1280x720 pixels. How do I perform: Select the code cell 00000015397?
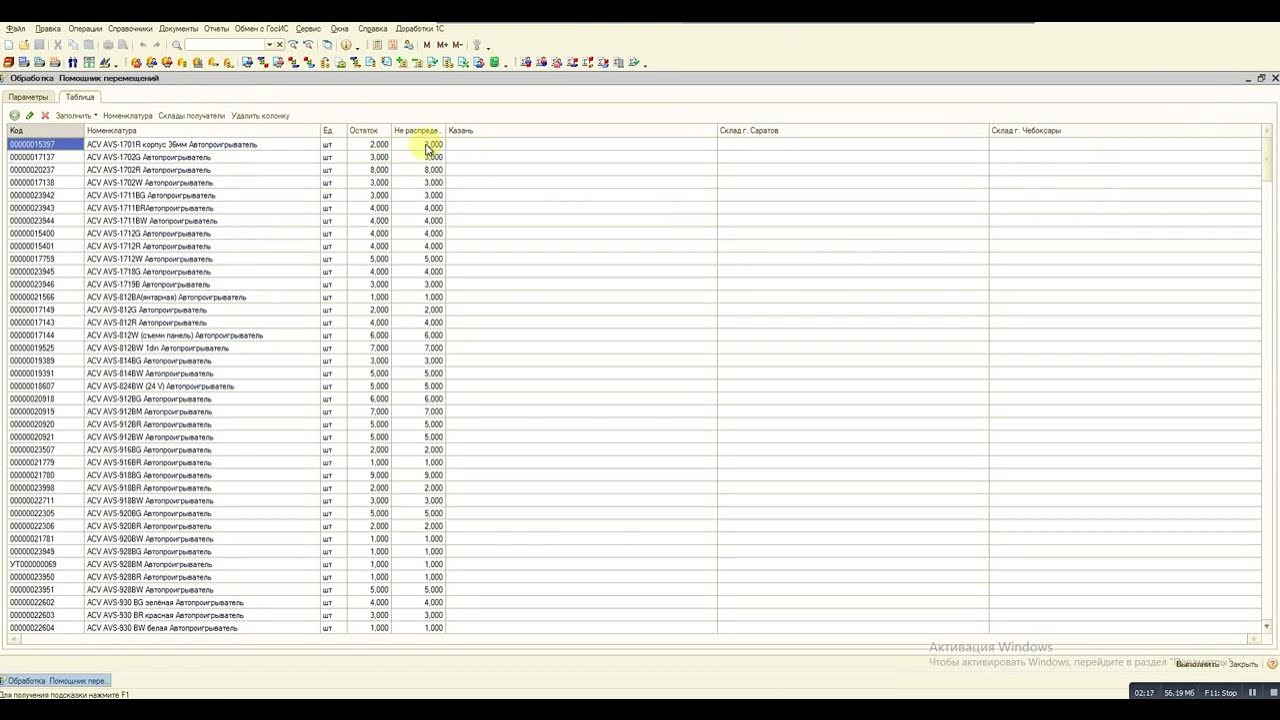pos(46,144)
